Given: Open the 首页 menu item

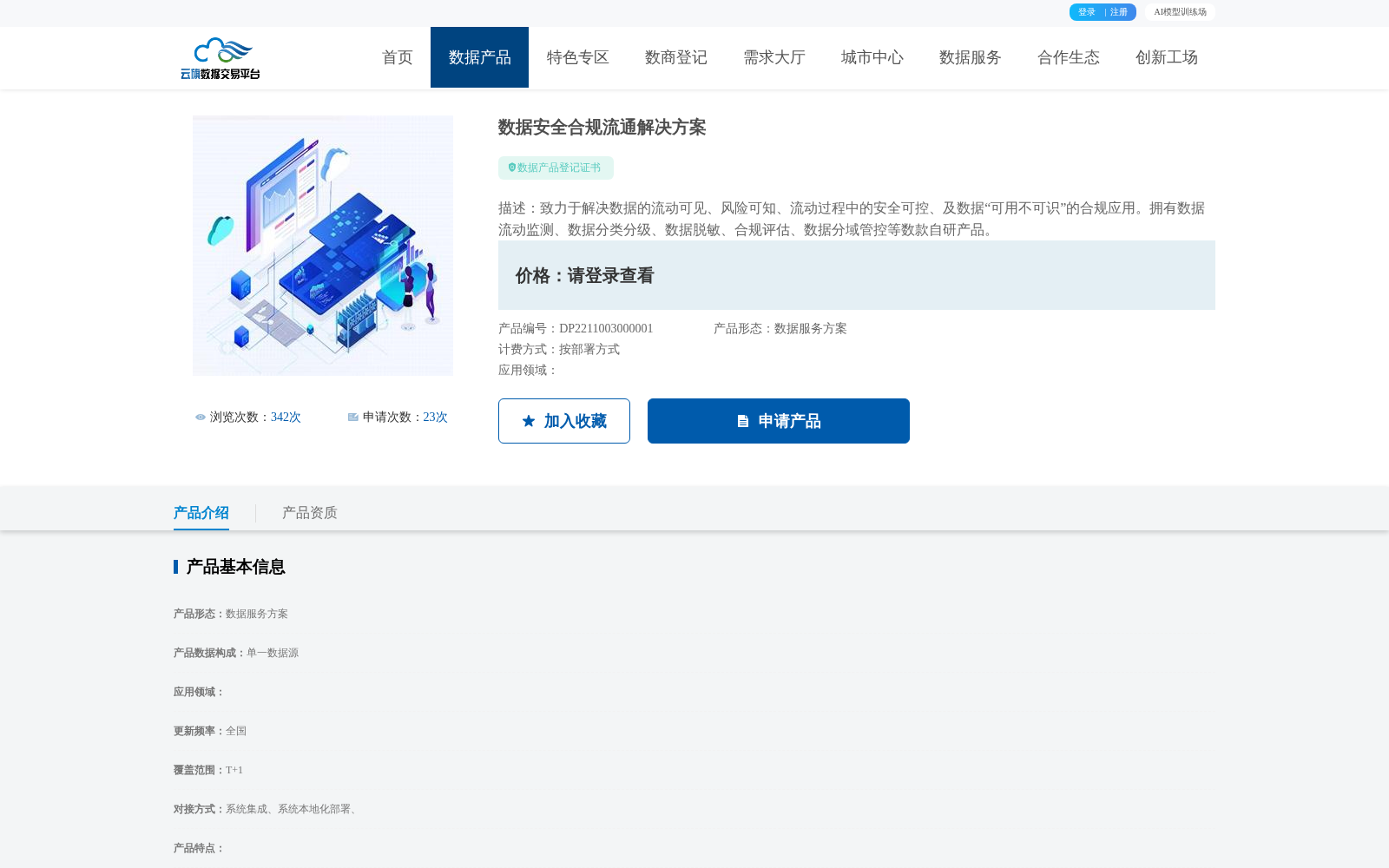Looking at the screenshot, I should pyautogui.click(x=398, y=57).
